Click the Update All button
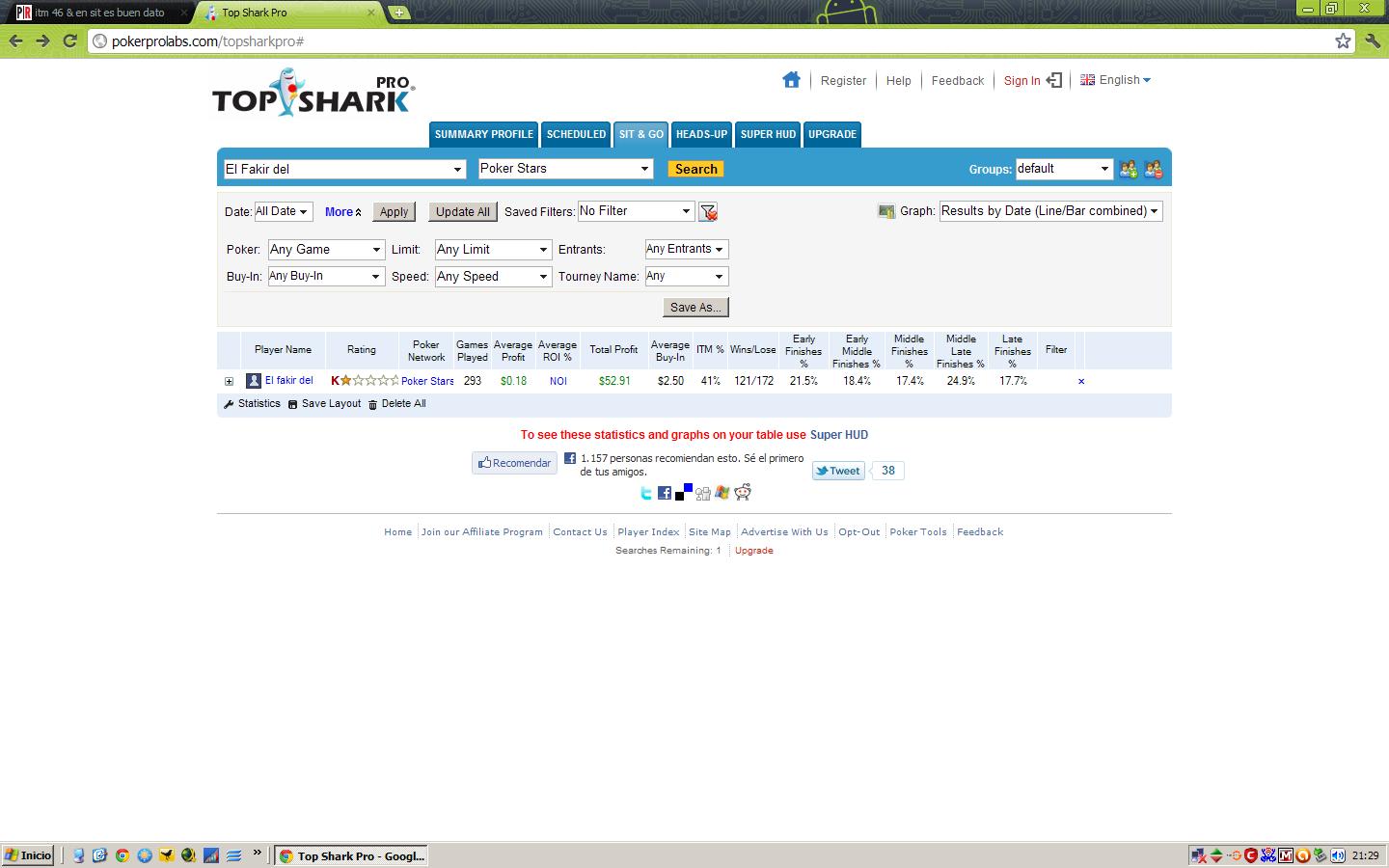 (x=463, y=212)
